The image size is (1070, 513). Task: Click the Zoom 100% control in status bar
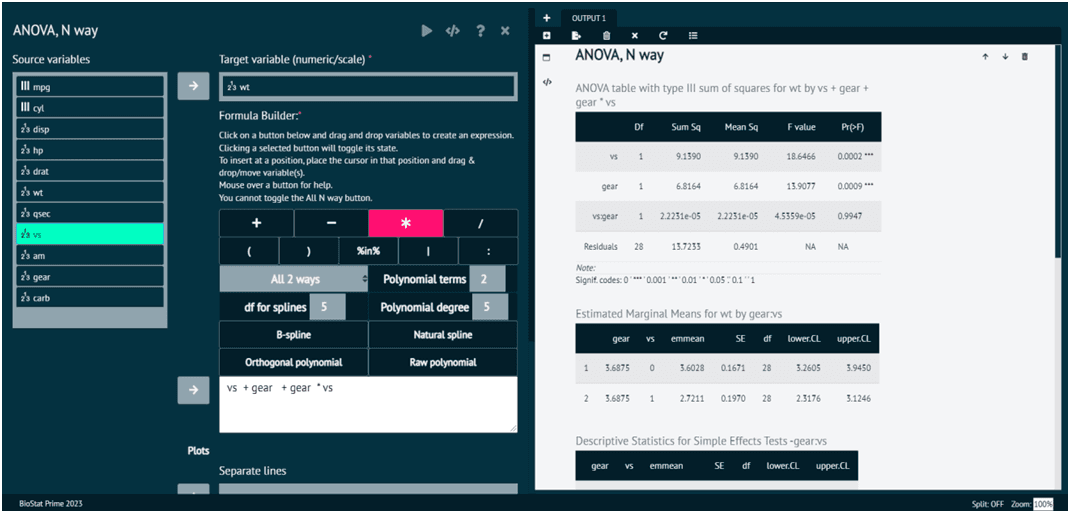(x=1043, y=504)
